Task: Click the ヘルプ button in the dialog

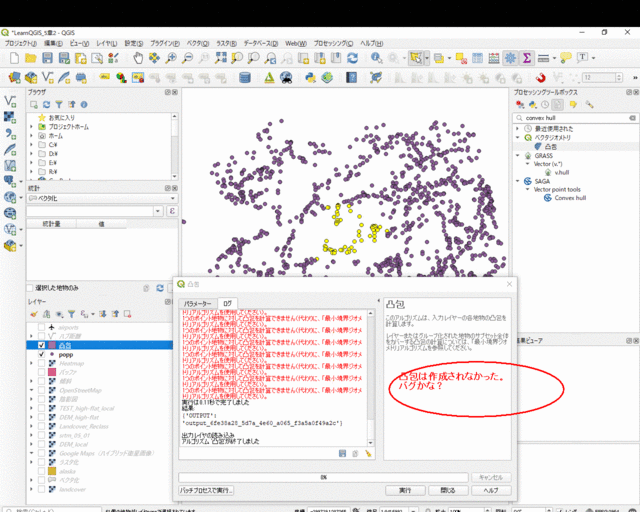Action: click(491, 490)
